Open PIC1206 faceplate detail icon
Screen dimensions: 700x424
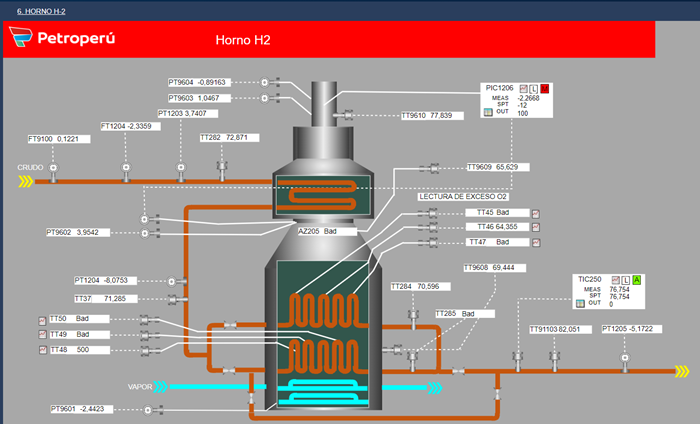(x=488, y=112)
